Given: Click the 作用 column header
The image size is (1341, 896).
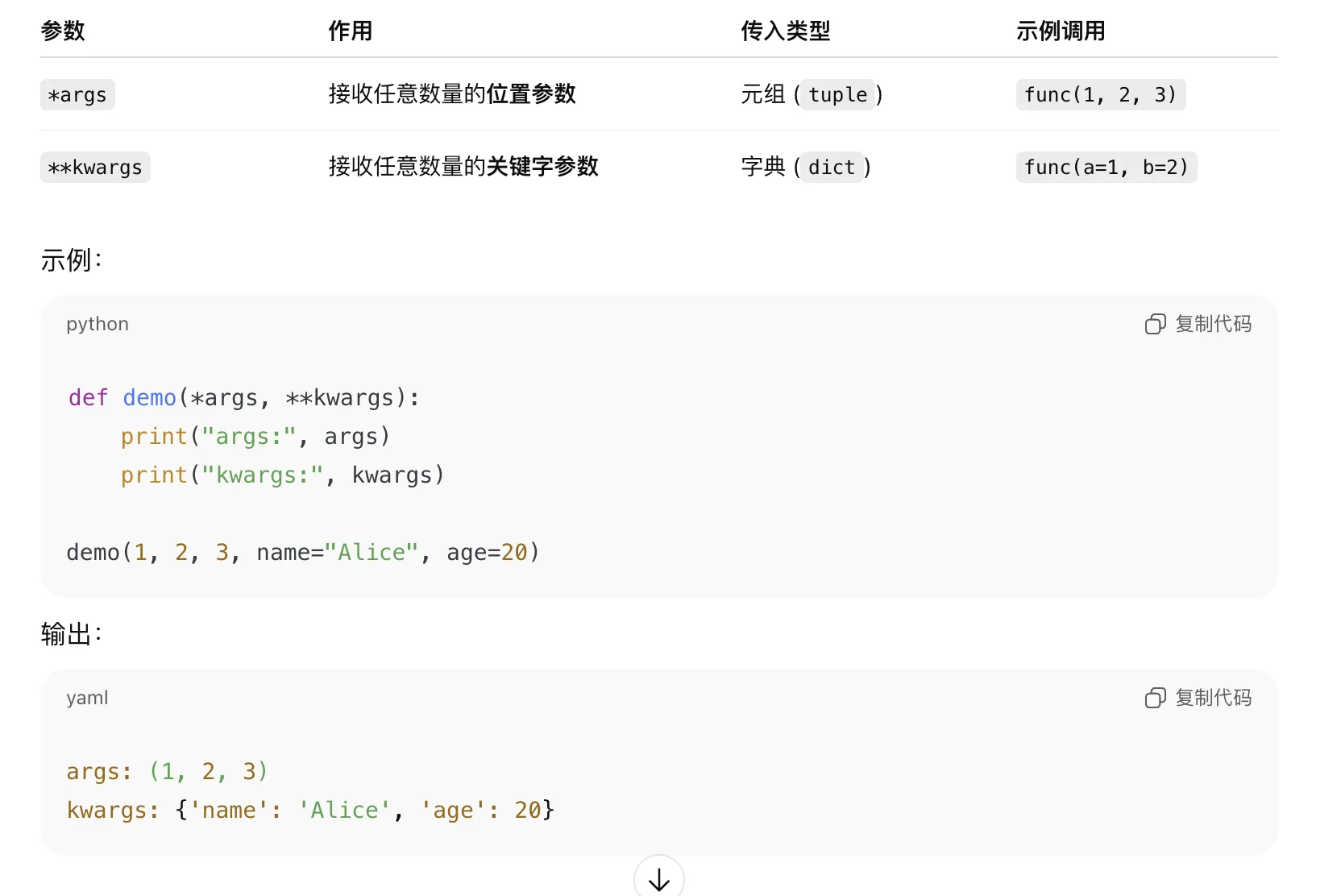Looking at the screenshot, I should [x=350, y=31].
